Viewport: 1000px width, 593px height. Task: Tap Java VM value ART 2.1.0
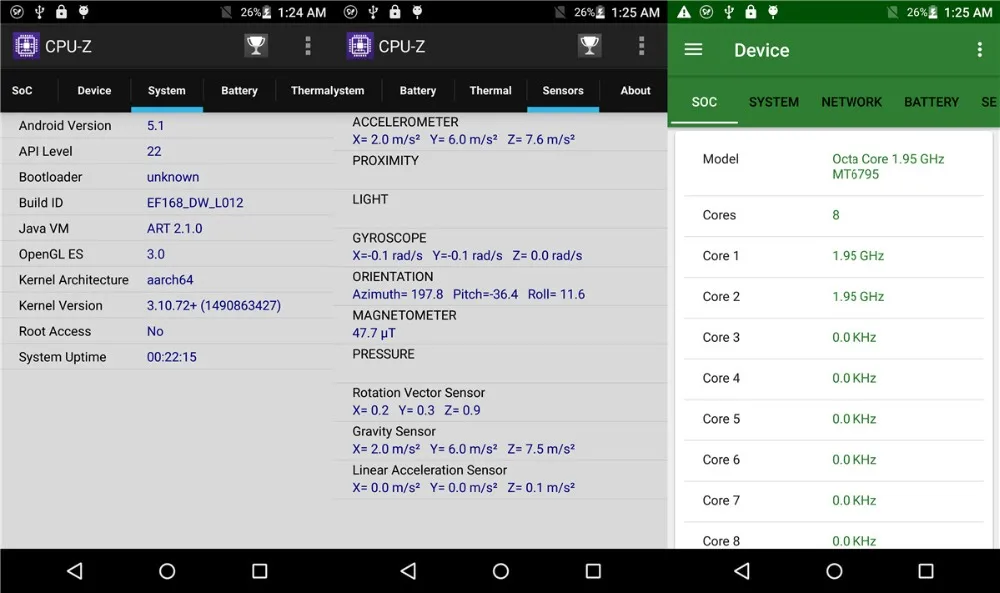pos(175,228)
